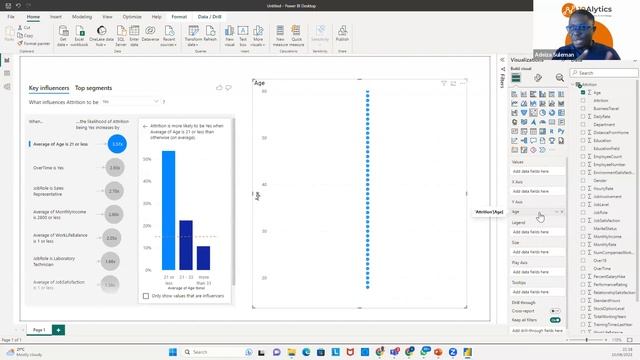Open Transform data
640x360 pixels.
(x=193, y=36)
